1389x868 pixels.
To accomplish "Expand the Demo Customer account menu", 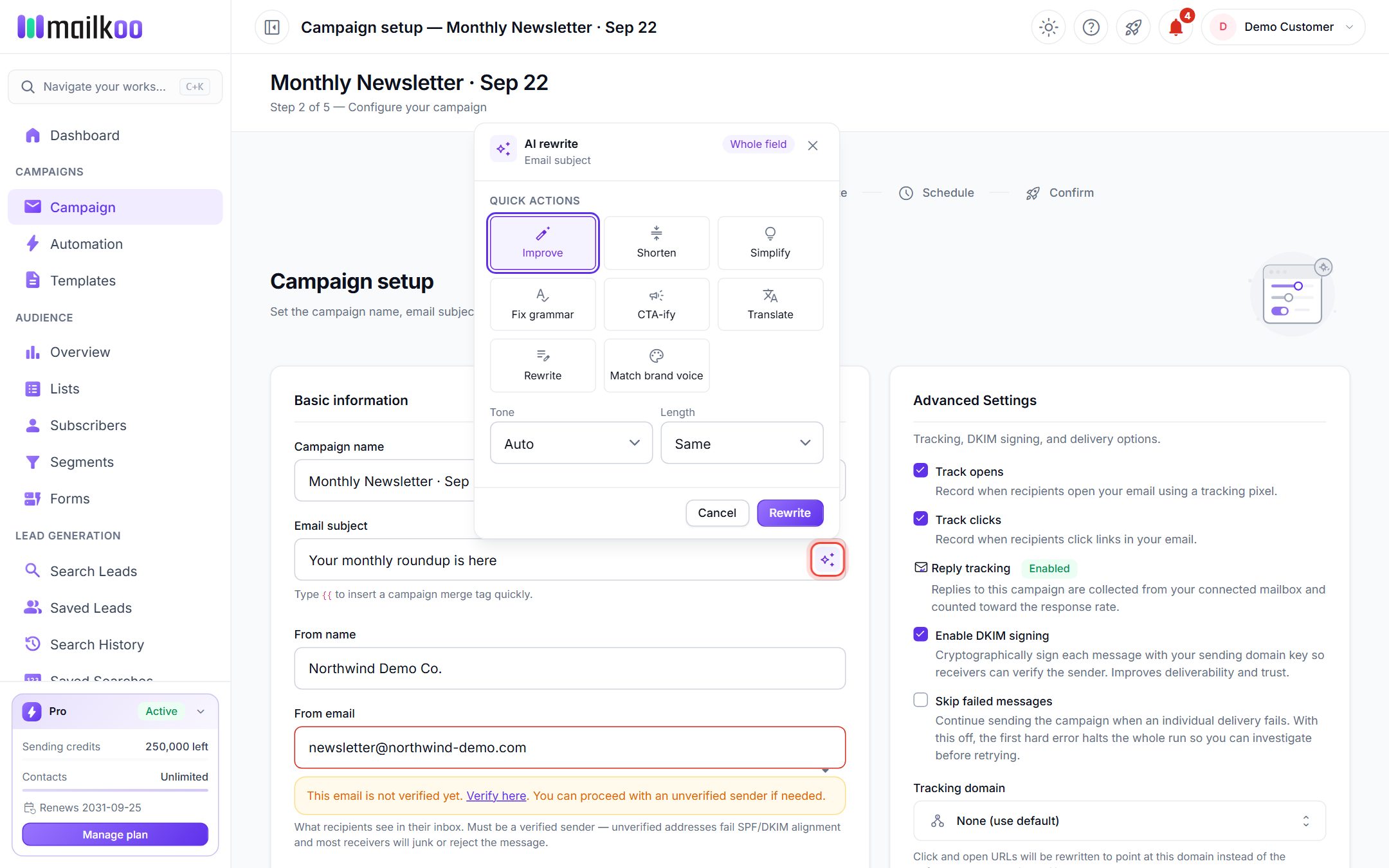I will pos(1283,27).
